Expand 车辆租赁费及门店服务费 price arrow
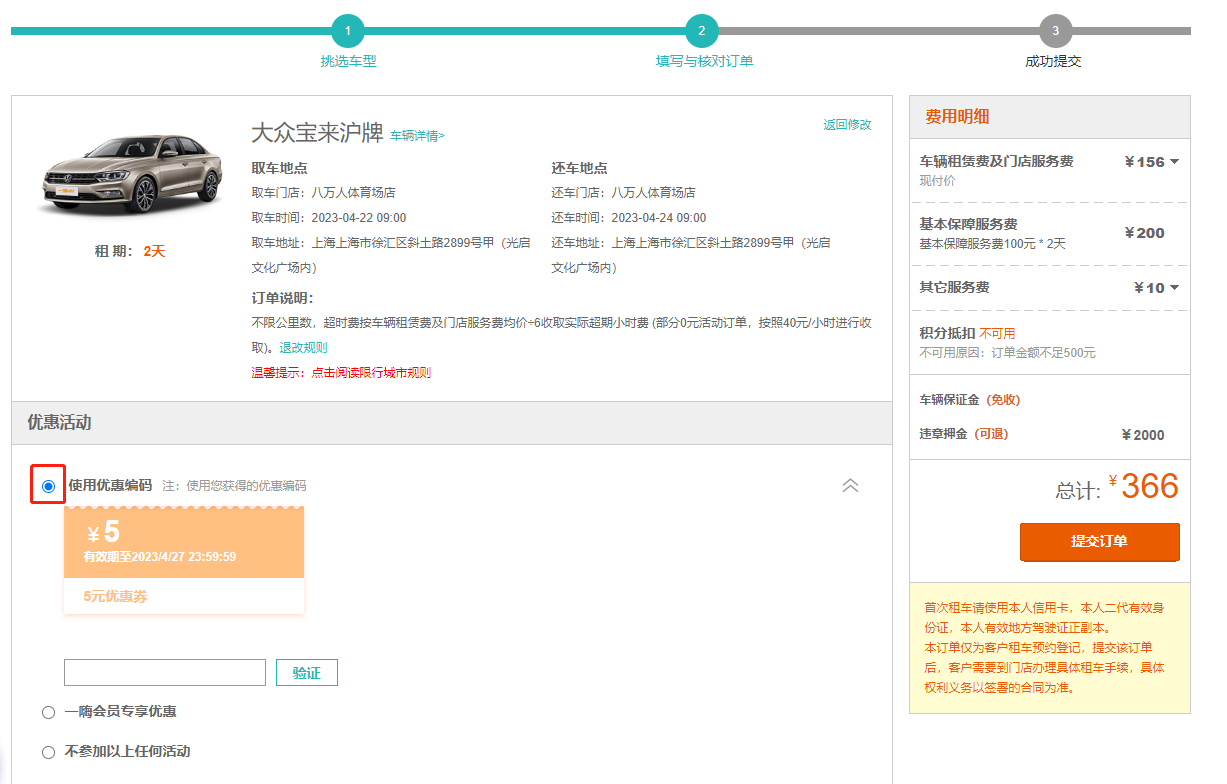Screen dimensions: 1227x784 point(1174,162)
